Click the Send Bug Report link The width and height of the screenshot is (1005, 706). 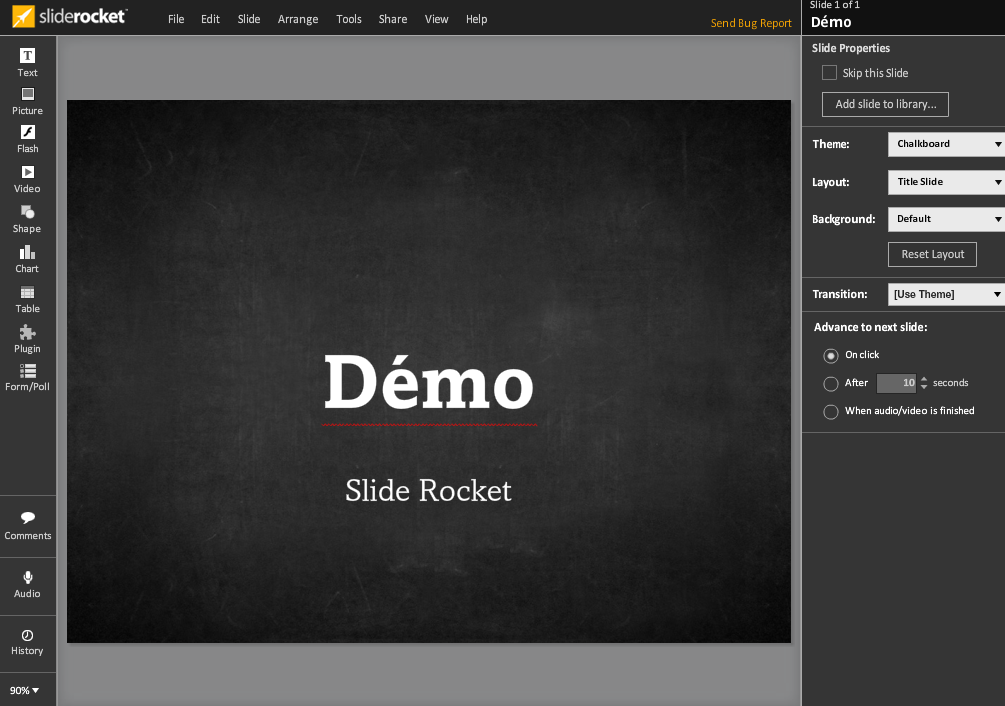pos(751,23)
